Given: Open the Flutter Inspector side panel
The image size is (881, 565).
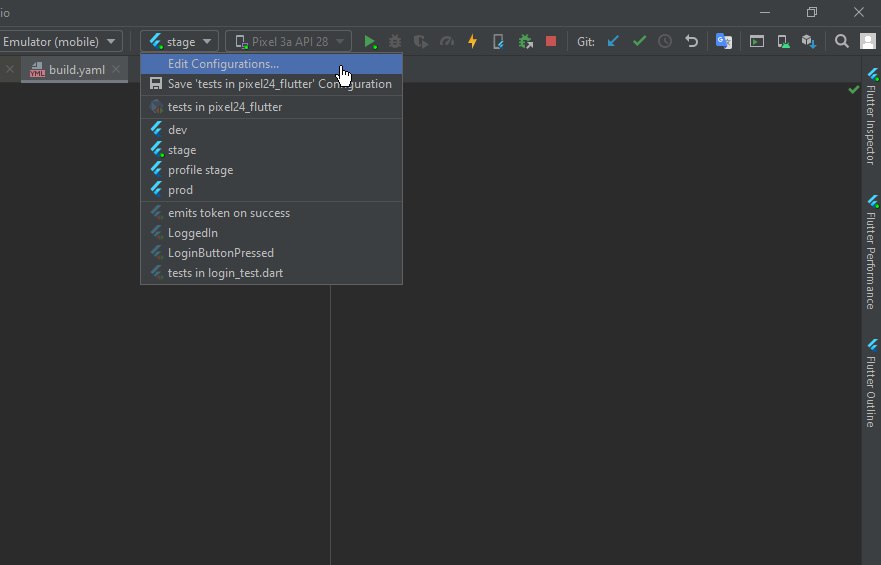Looking at the screenshot, I should click(x=871, y=117).
